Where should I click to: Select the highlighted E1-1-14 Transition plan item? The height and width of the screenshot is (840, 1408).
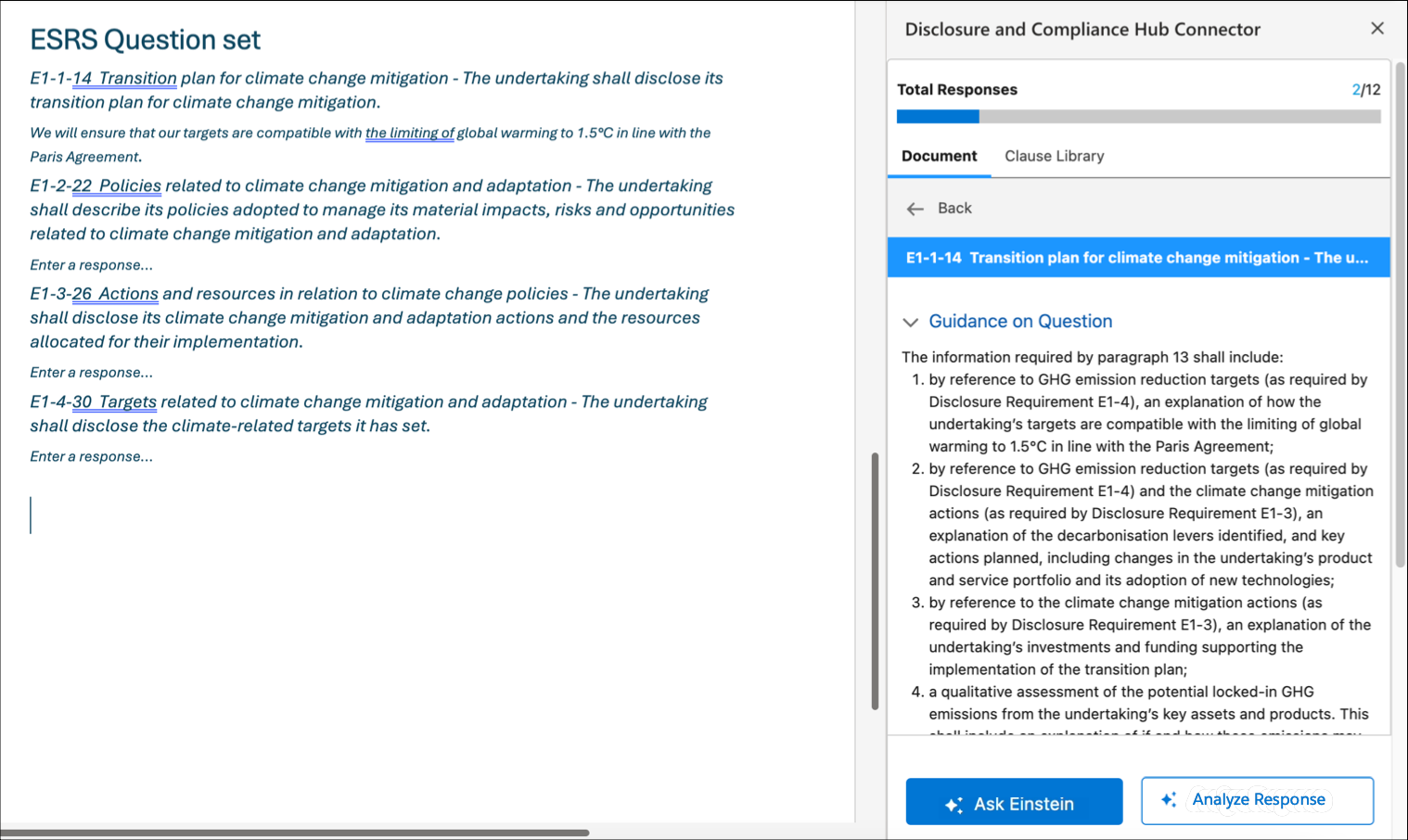tap(1137, 258)
